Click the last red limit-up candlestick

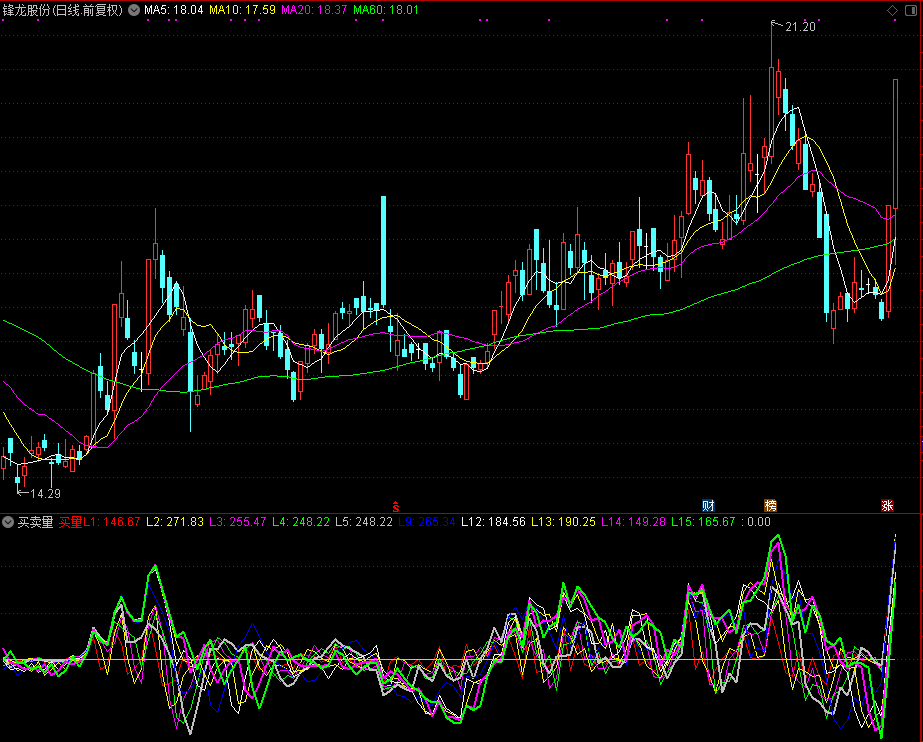pyautogui.click(x=895, y=144)
